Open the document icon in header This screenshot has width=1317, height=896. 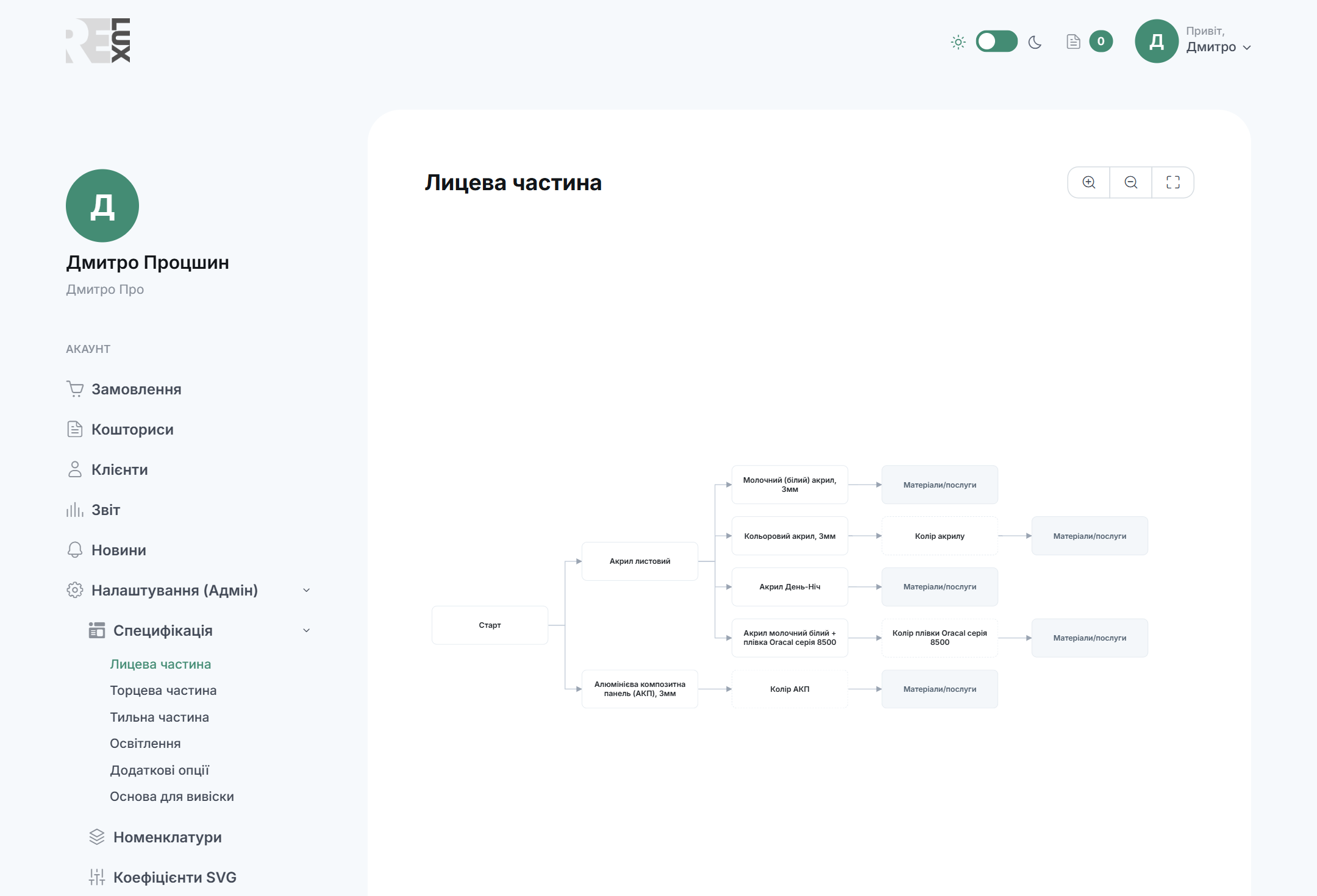pyautogui.click(x=1073, y=41)
